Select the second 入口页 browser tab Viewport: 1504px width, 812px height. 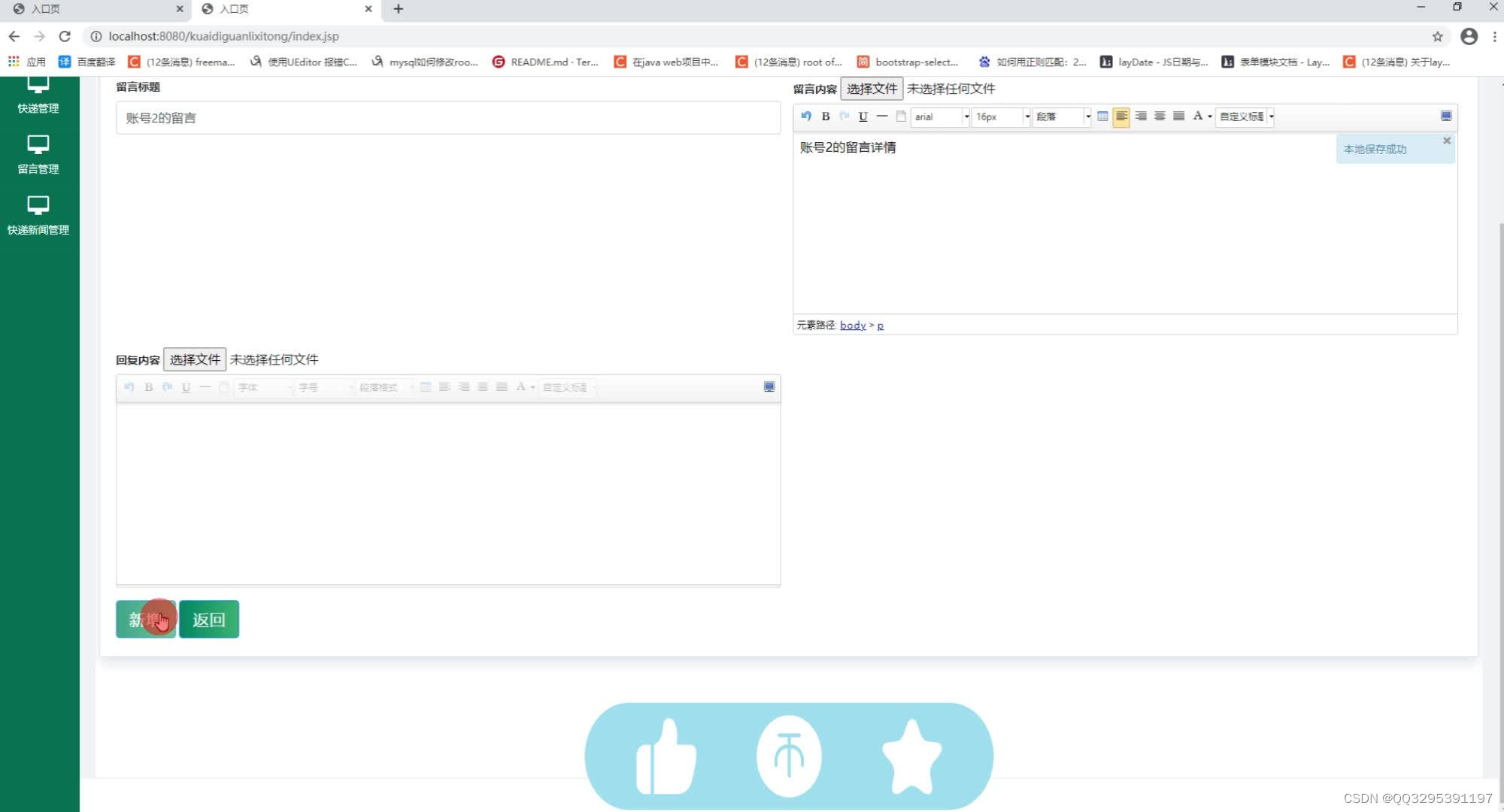click(x=286, y=9)
